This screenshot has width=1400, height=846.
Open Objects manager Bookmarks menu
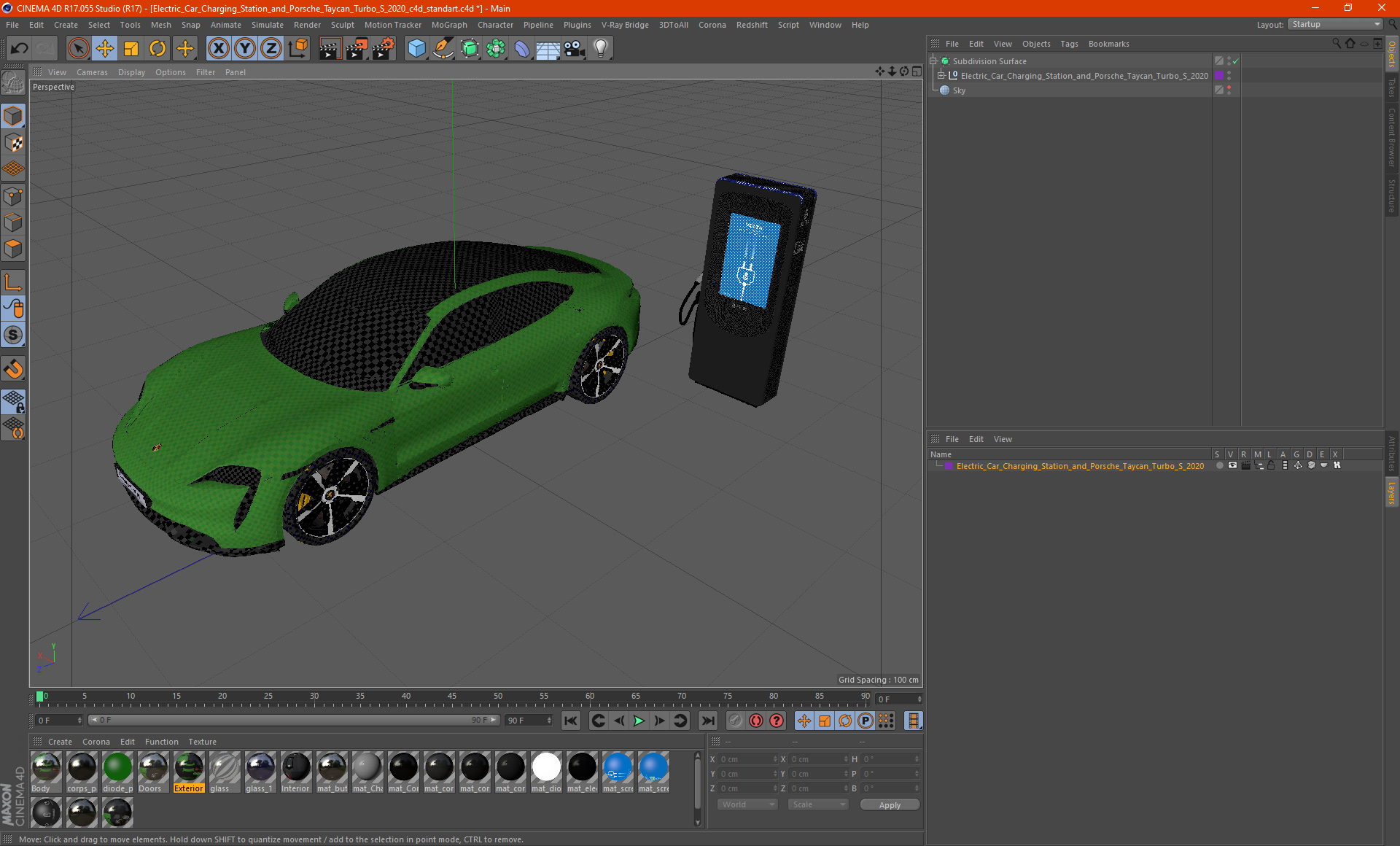click(x=1108, y=44)
